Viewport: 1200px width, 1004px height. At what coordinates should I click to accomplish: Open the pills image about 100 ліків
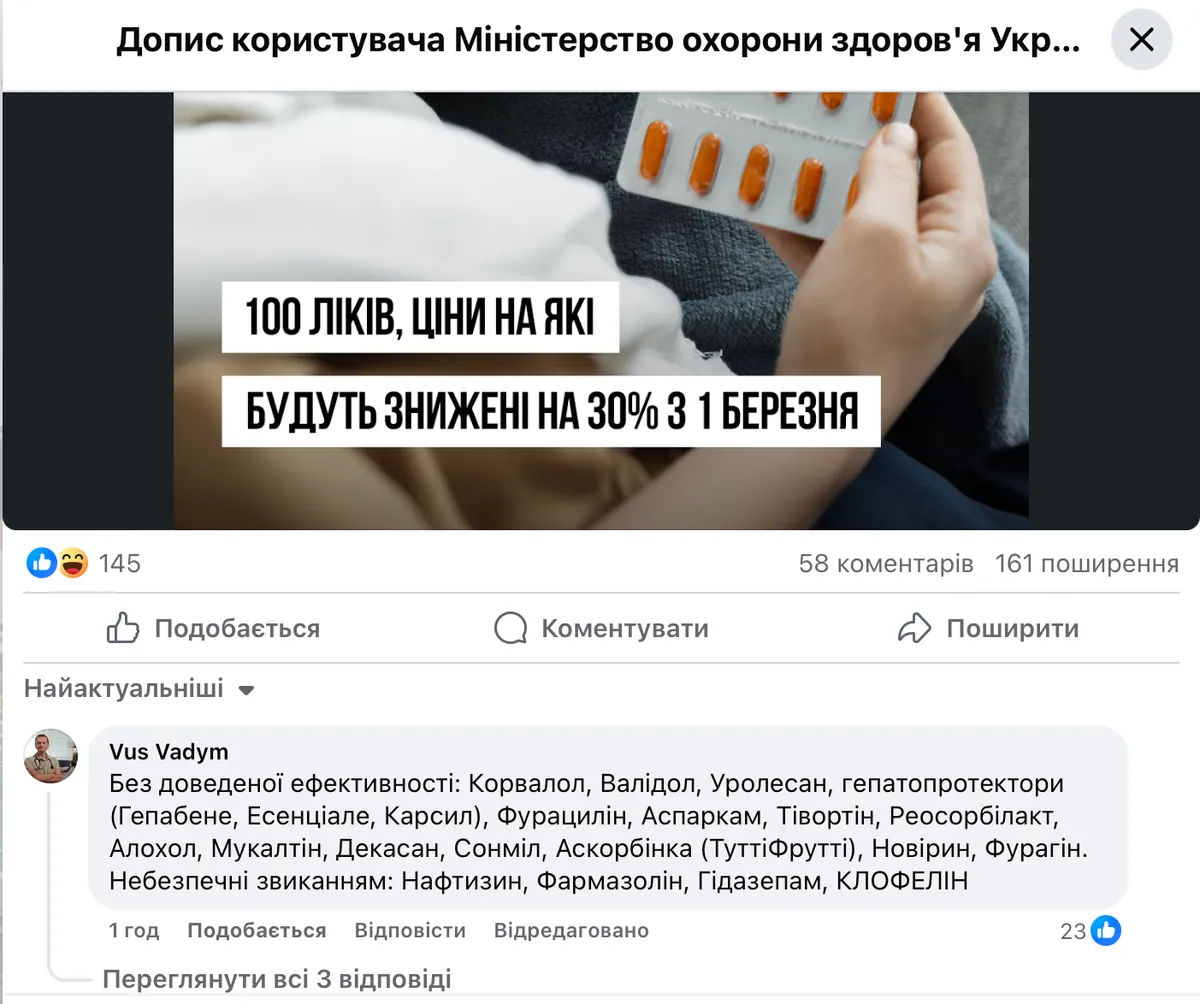(601, 311)
